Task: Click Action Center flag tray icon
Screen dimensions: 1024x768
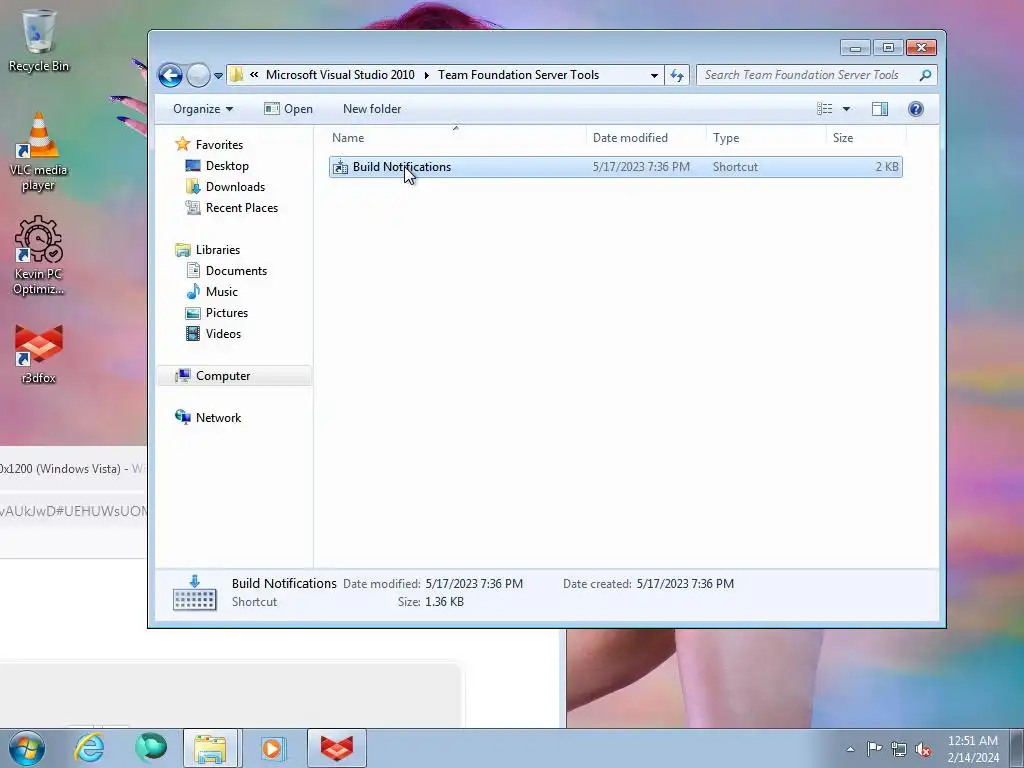Action: (874, 749)
